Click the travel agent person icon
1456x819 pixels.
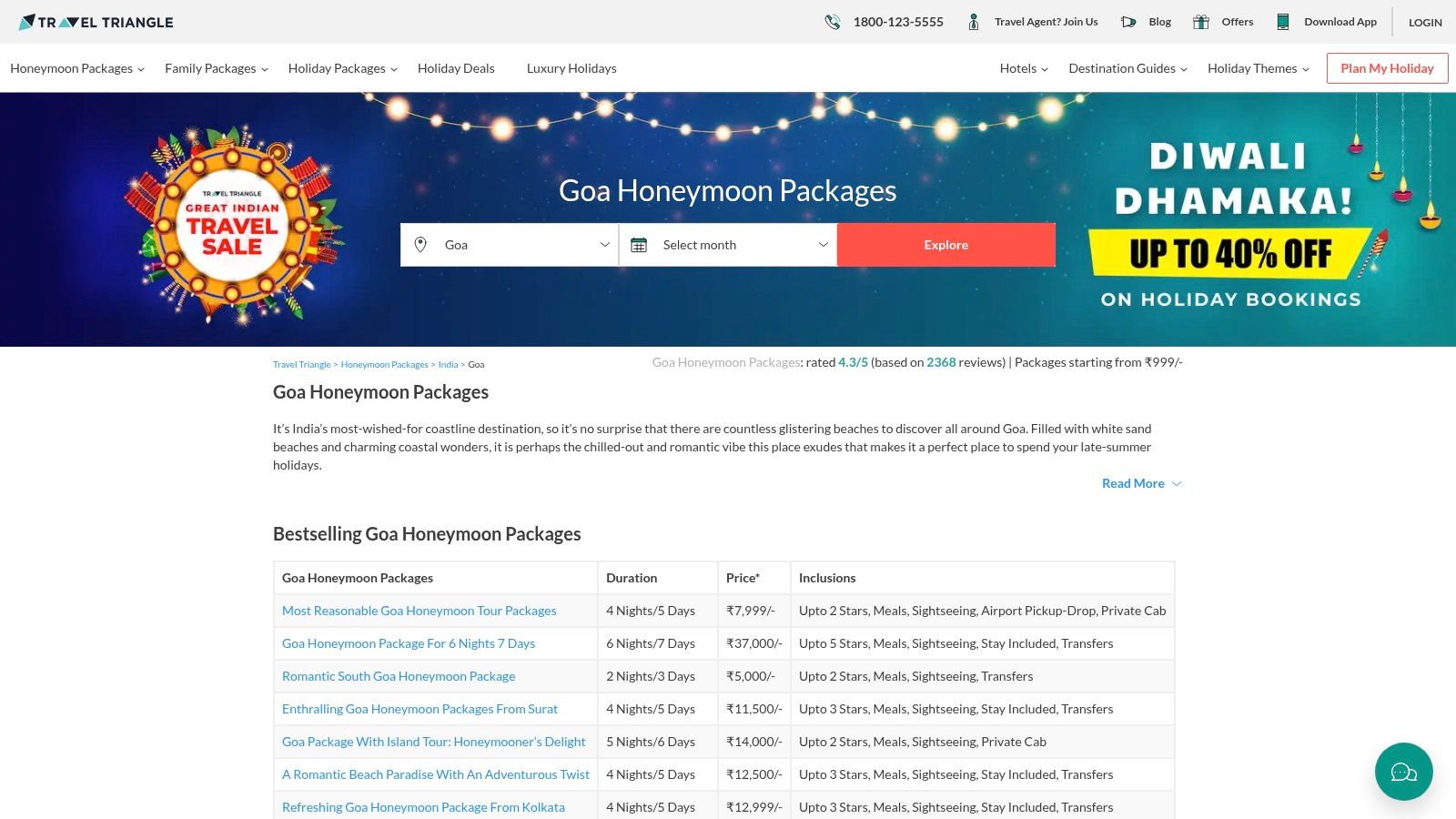(974, 22)
